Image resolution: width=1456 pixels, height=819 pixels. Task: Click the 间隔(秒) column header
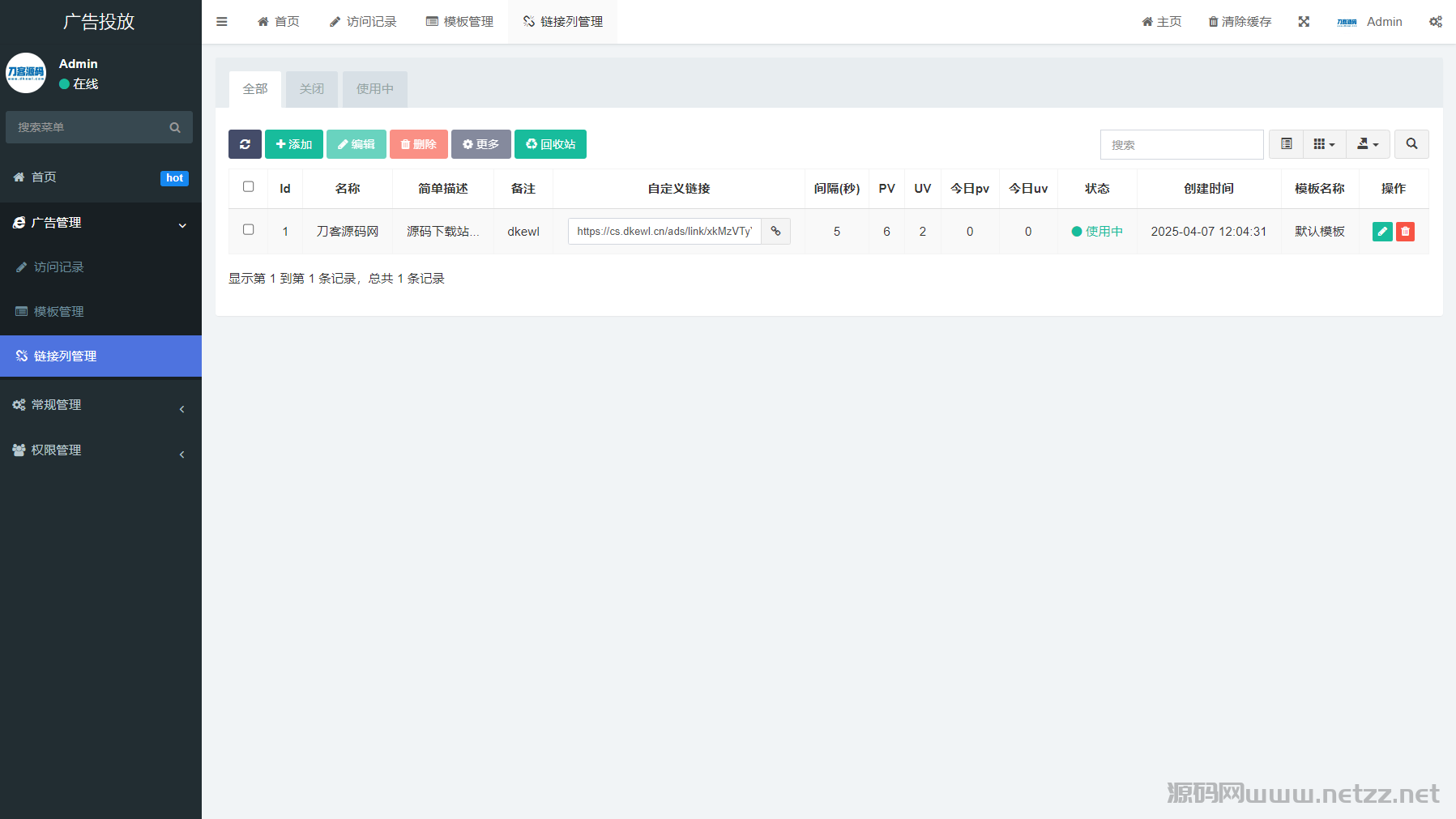pos(837,189)
